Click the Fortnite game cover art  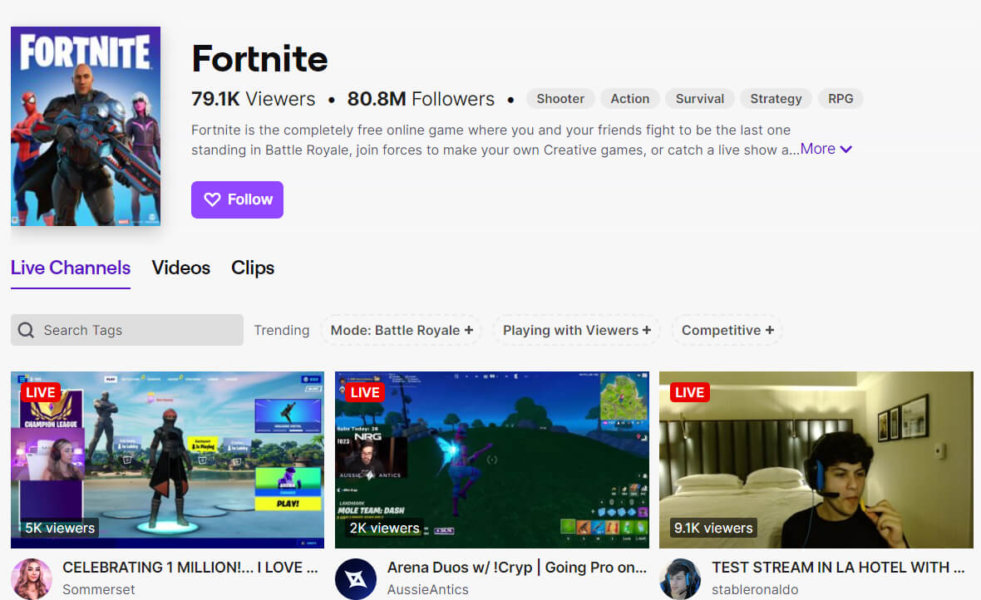[x=85, y=126]
